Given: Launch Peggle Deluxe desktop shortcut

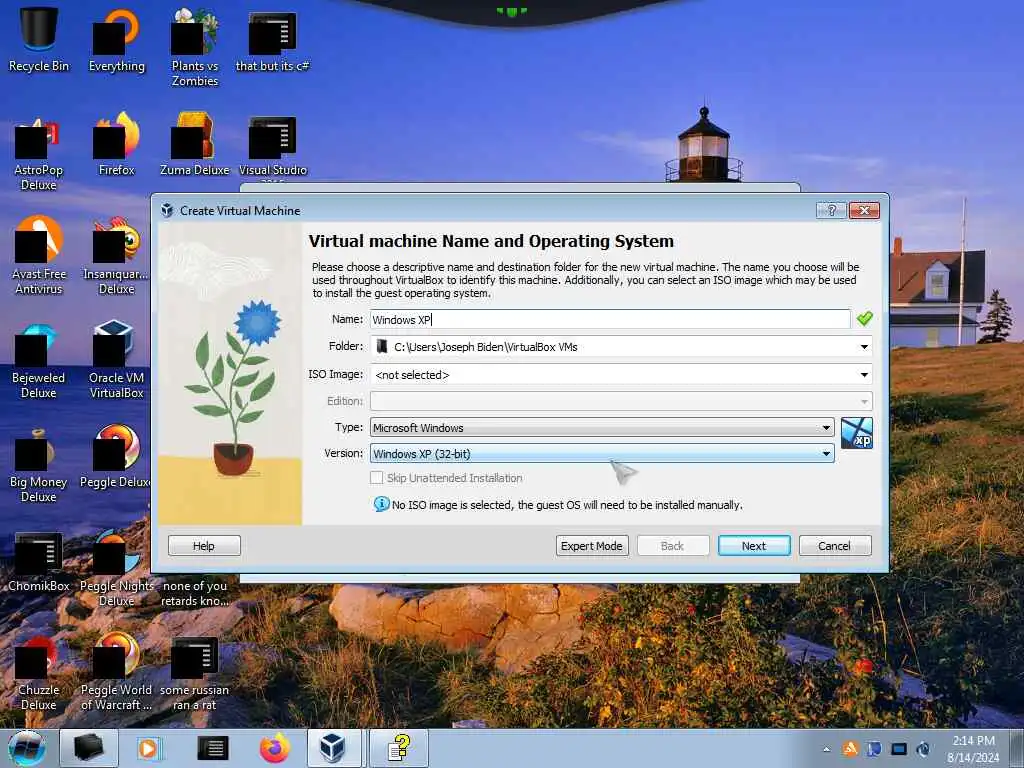Looking at the screenshot, I should (116, 457).
